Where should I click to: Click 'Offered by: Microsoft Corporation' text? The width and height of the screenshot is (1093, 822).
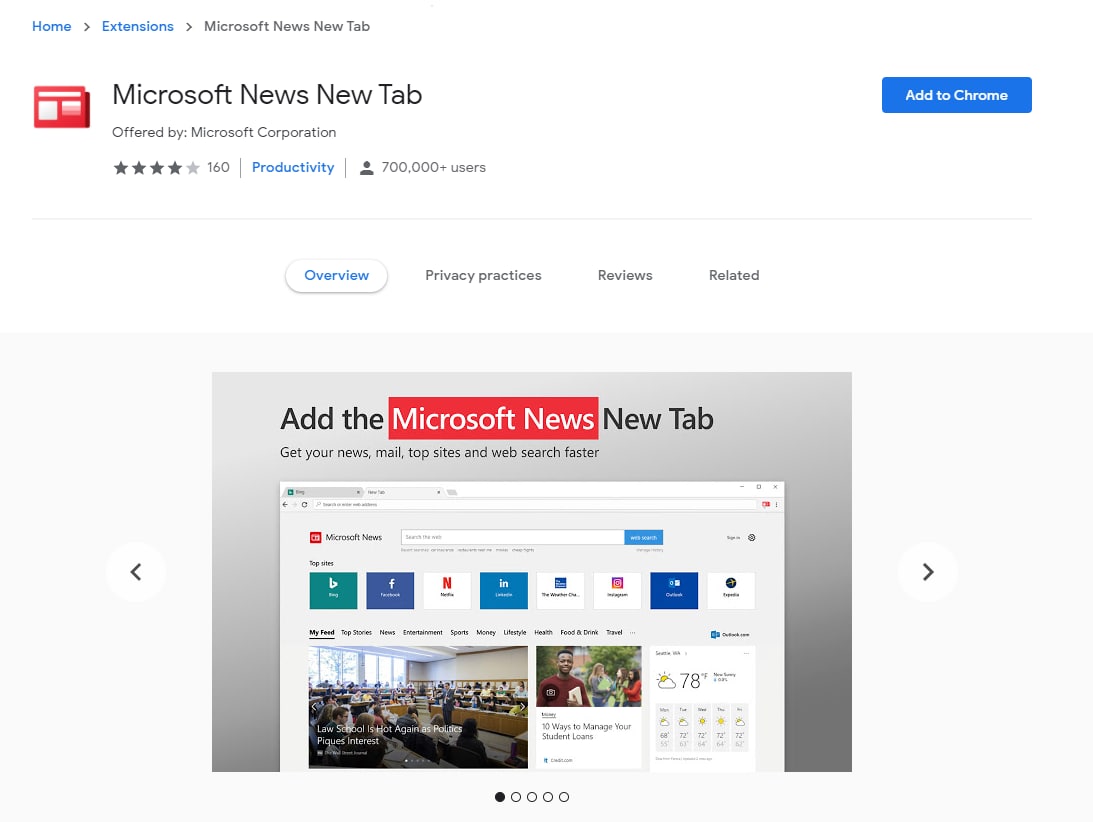[224, 132]
